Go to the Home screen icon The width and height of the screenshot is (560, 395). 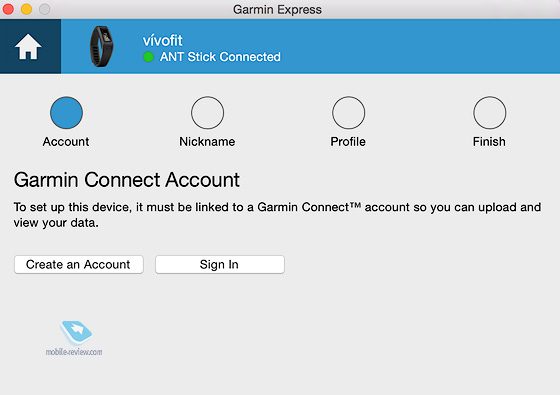(x=28, y=46)
